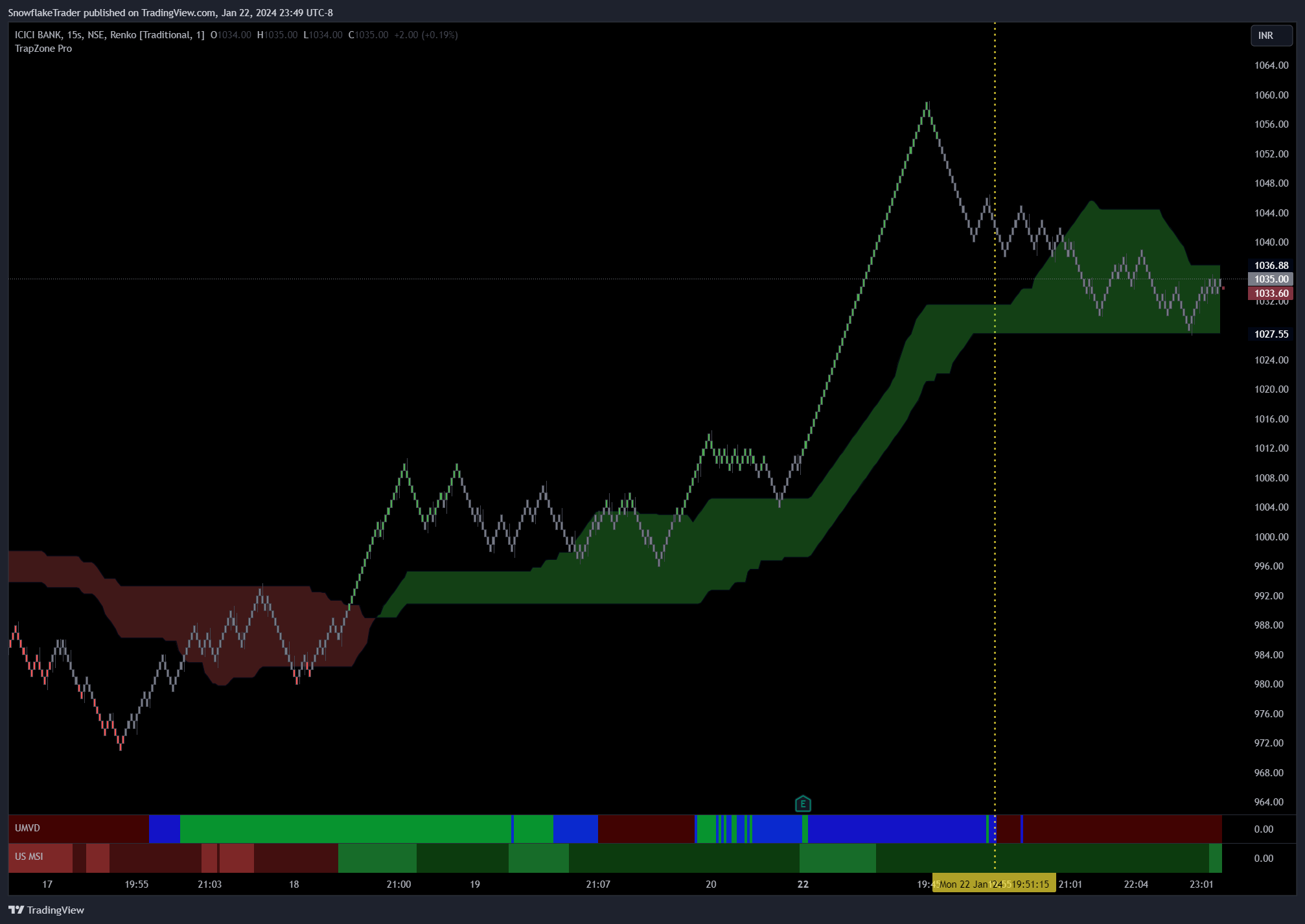Click the 1027.55 price axis label
1305x924 pixels.
(x=1271, y=334)
